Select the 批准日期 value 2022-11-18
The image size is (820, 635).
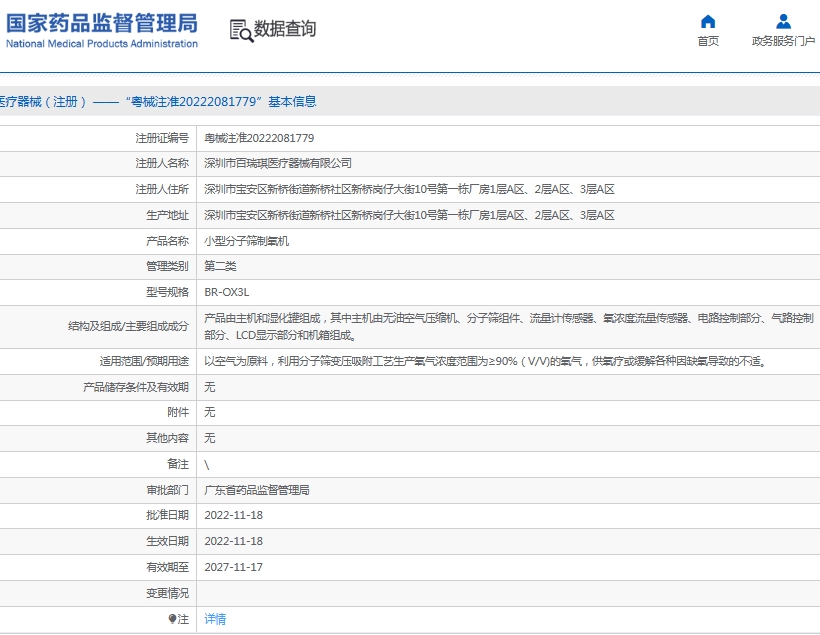[x=234, y=517]
